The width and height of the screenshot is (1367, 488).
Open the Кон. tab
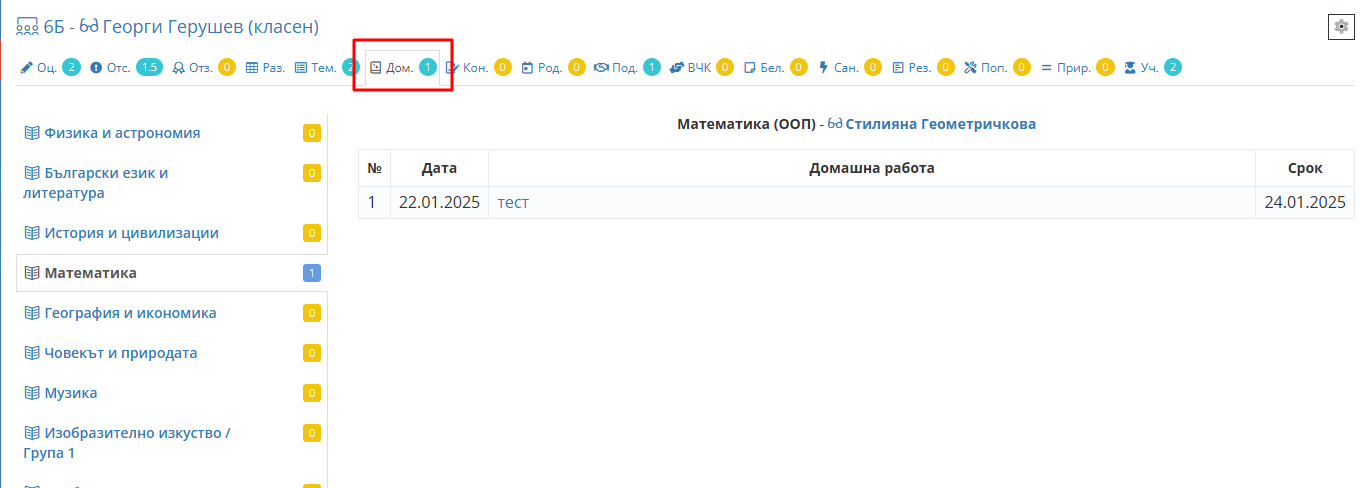point(478,68)
